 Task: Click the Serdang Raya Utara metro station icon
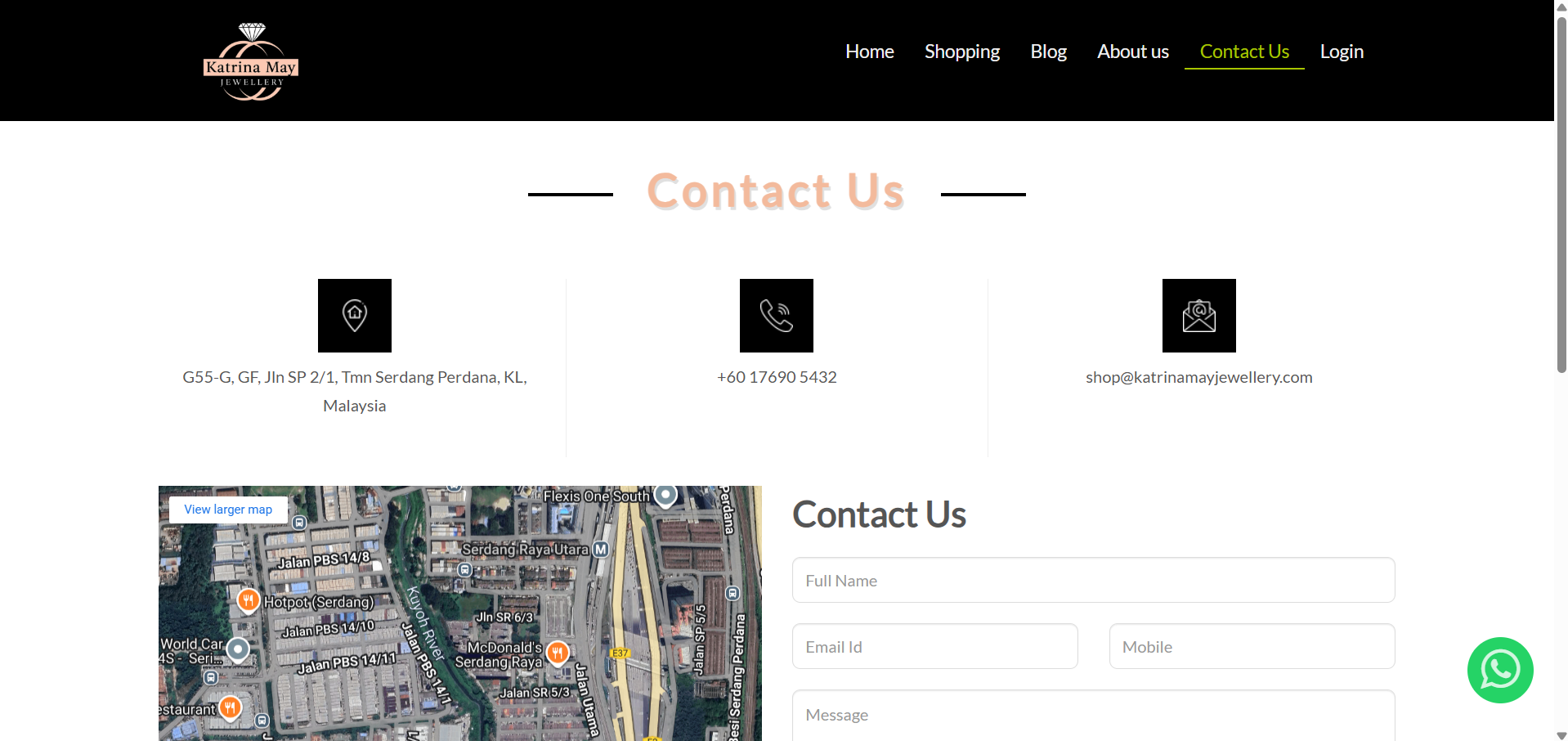[601, 550]
